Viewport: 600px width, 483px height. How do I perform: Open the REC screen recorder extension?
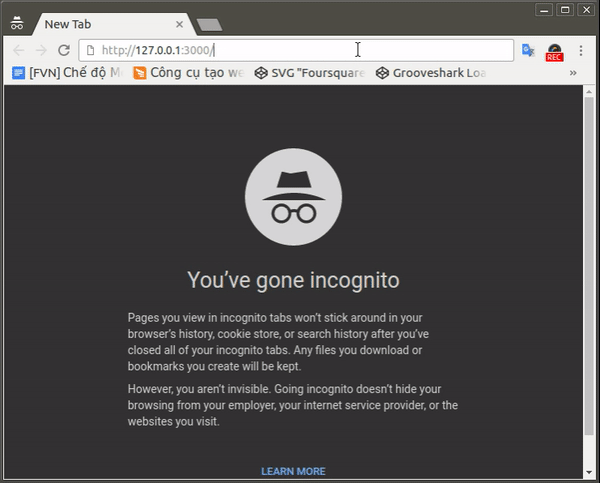click(x=554, y=52)
